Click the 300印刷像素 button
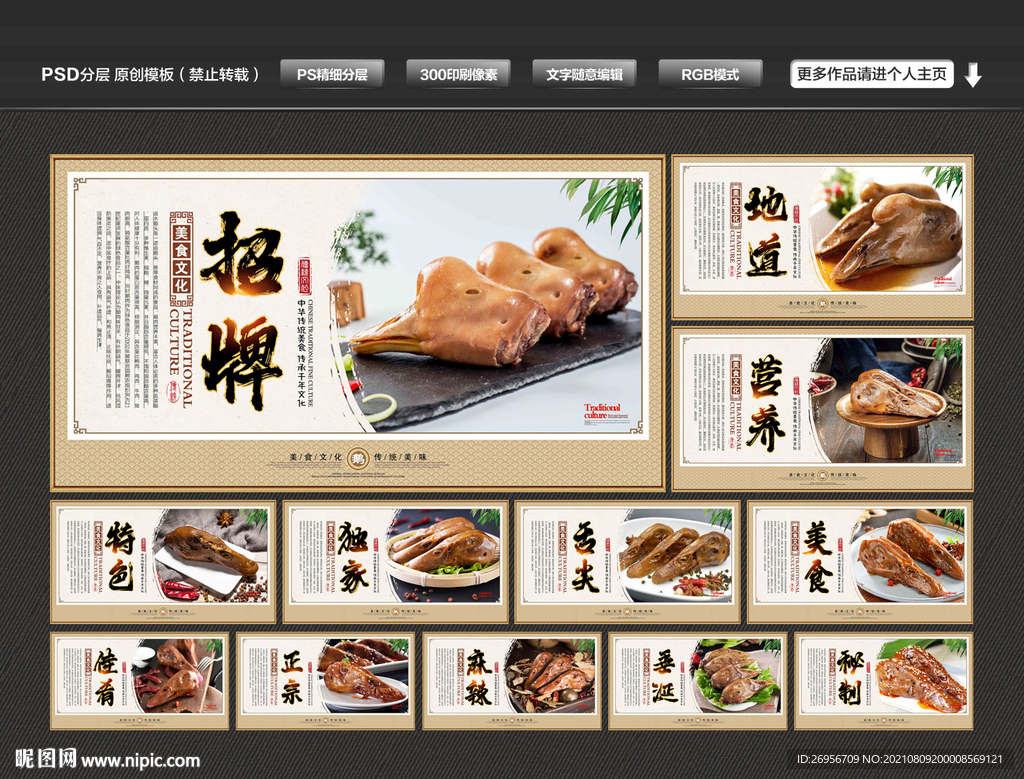 pos(458,74)
